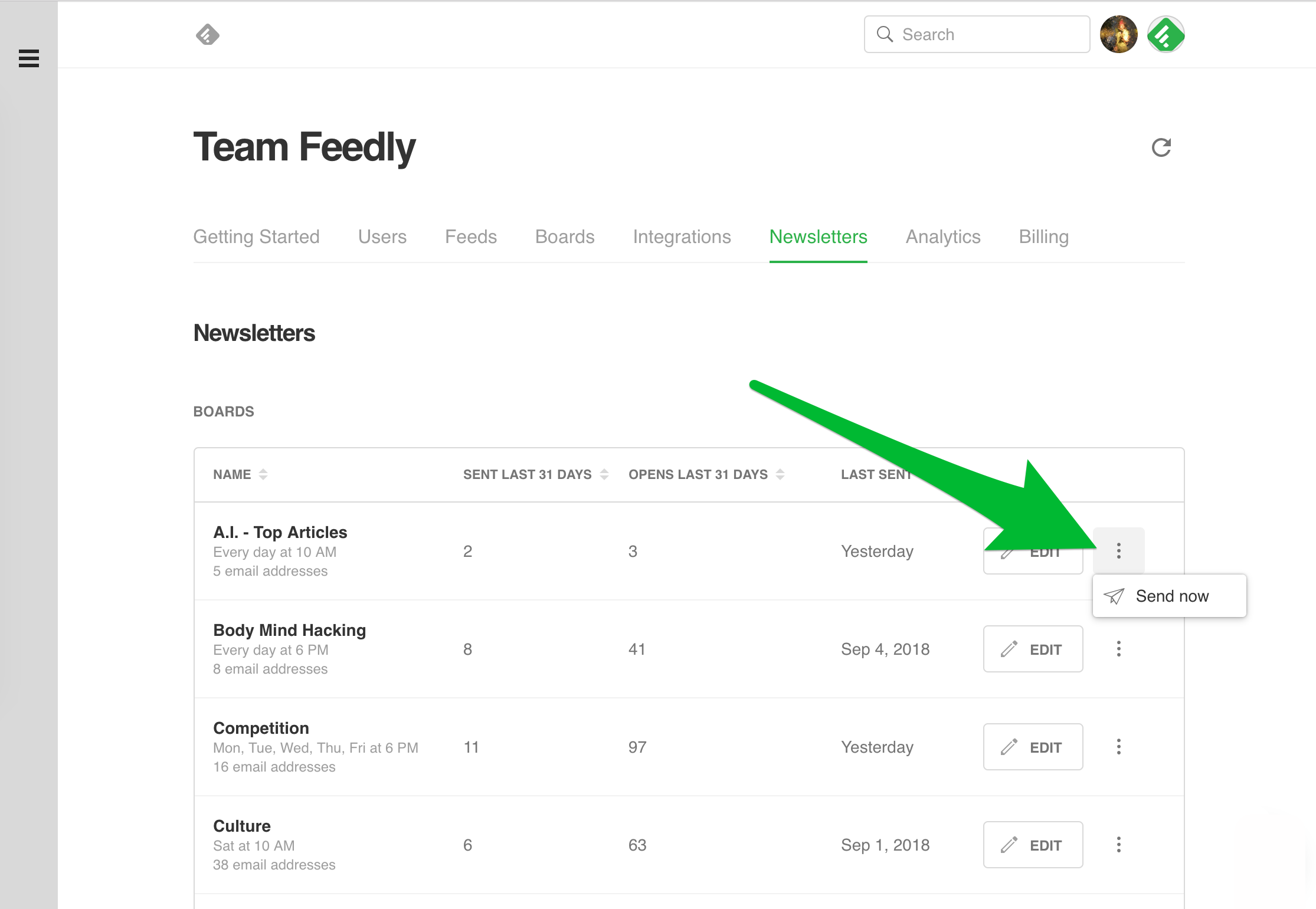Open the hamburger sidebar menu
The width and height of the screenshot is (1316, 909).
29,58
